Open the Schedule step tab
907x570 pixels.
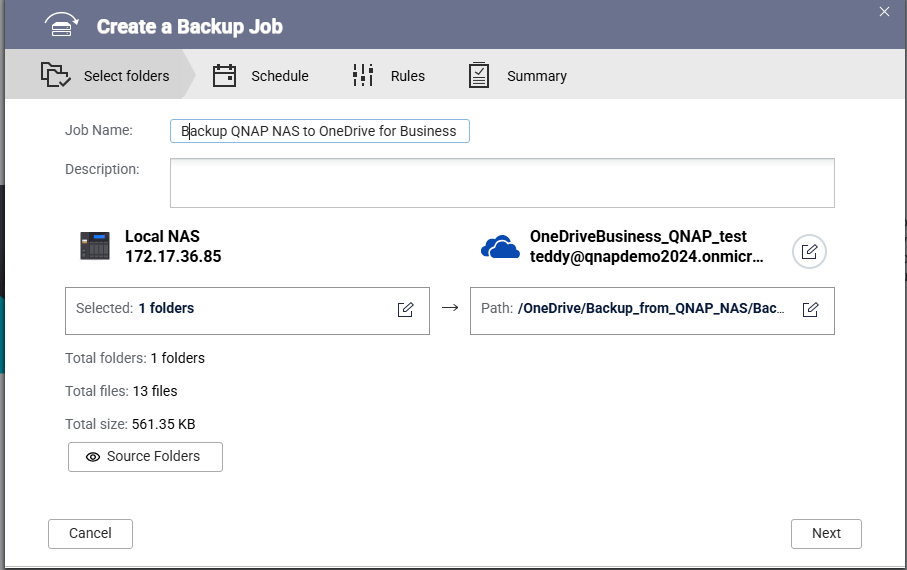point(279,76)
